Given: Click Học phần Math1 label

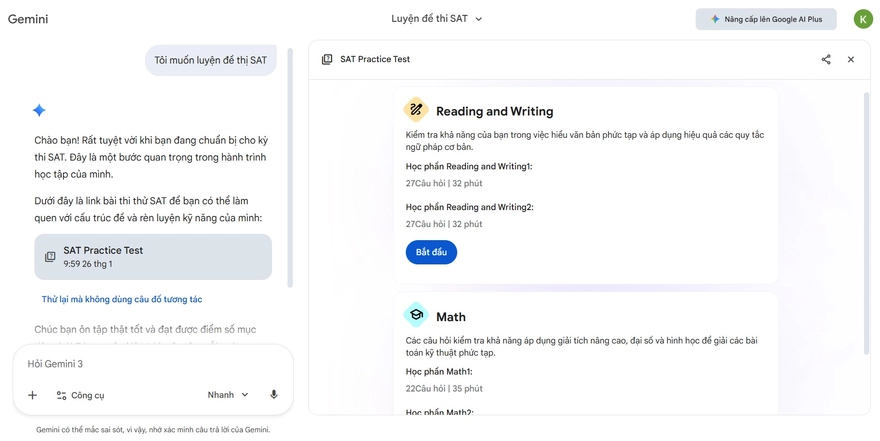Looking at the screenshot, I should pyautogui.click(x=439, y=372).
